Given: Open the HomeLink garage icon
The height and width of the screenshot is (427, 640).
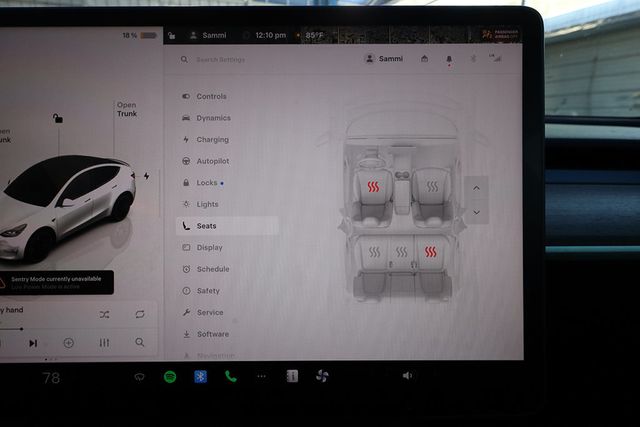Looking at the screenshot, I should (424, 59).
